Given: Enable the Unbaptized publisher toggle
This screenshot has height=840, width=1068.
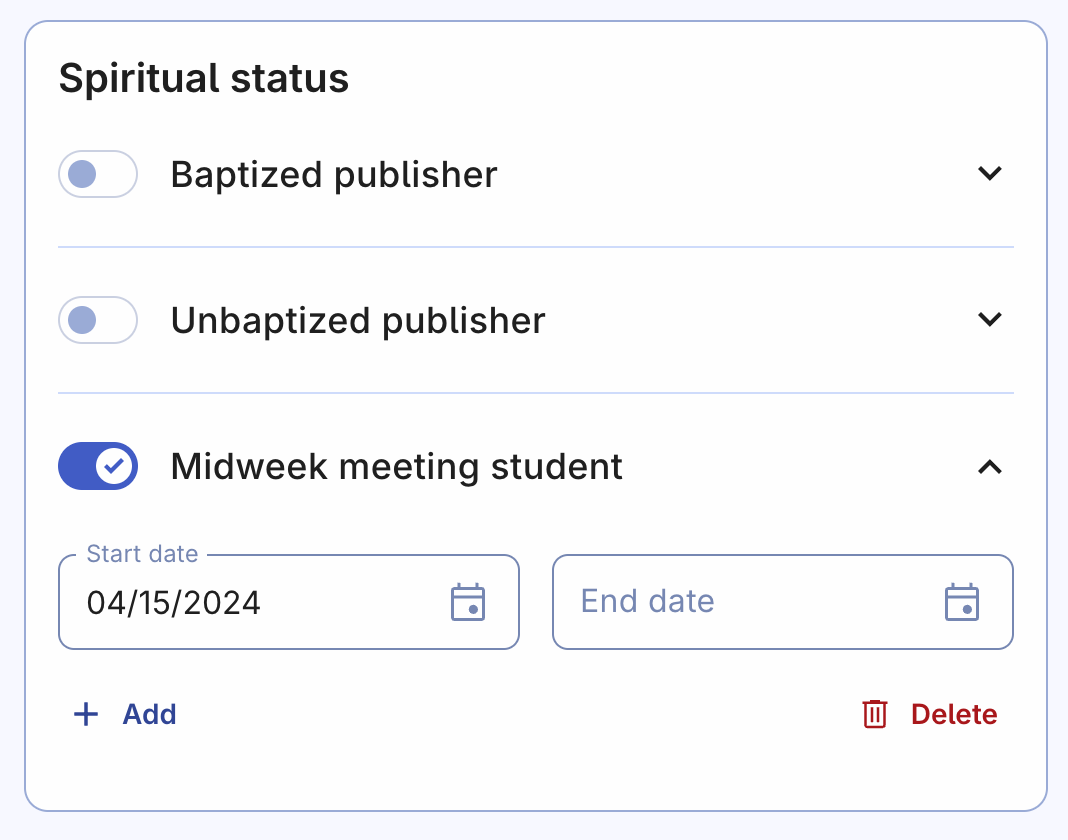Looking at the screenshot, I should (x=97, y=320).
